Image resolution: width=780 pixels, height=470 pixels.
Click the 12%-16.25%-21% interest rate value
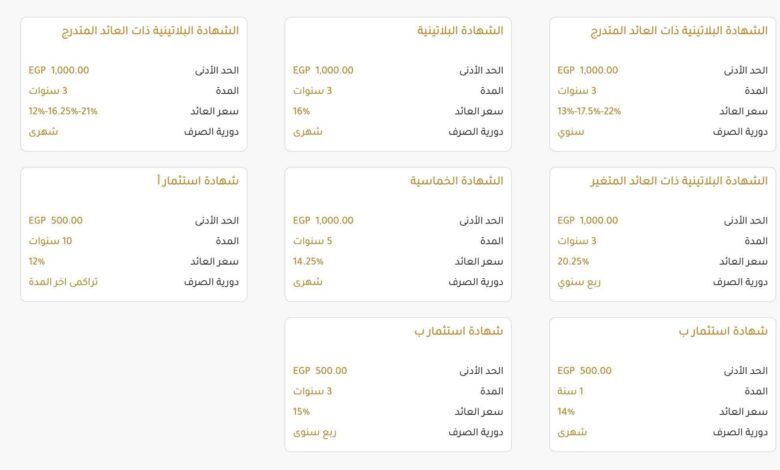tap(63, 111)
